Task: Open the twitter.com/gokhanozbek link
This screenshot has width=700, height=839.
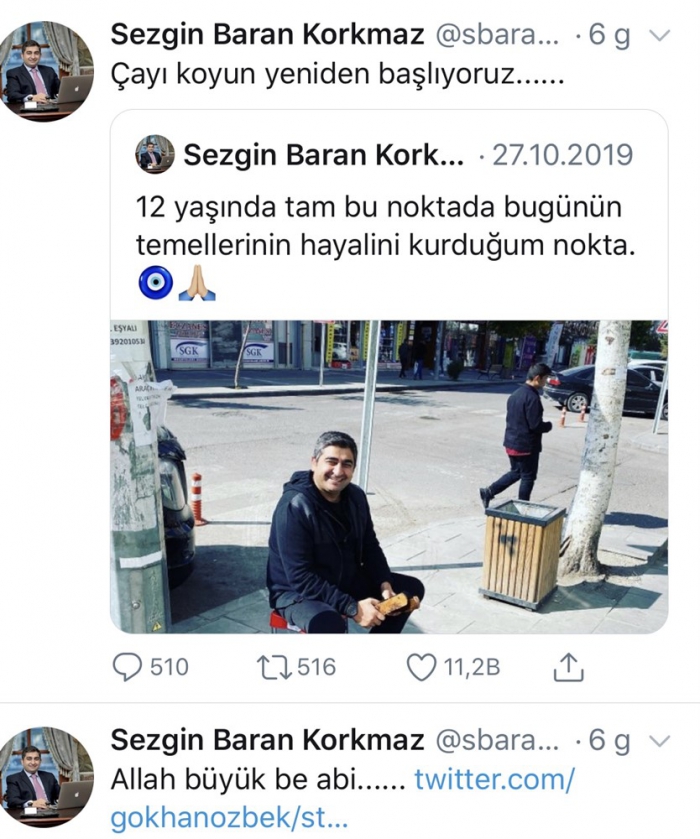Action: click(x=343, y=799)
